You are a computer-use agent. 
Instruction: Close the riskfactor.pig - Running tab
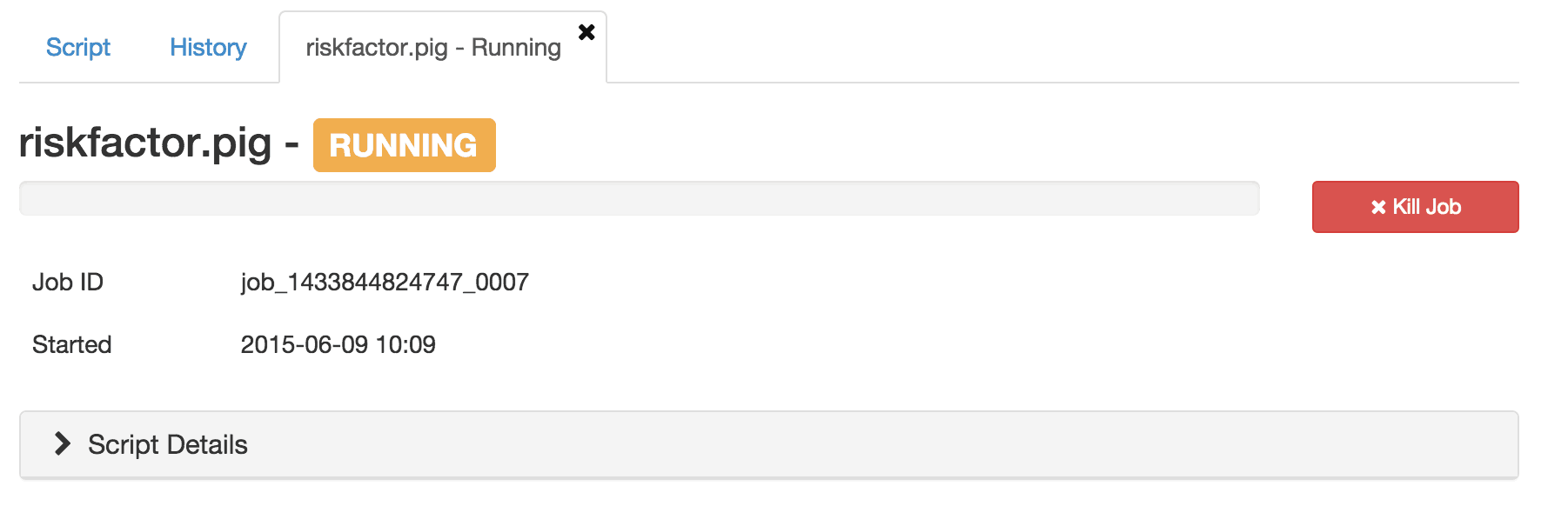click(x=586, y=32)
